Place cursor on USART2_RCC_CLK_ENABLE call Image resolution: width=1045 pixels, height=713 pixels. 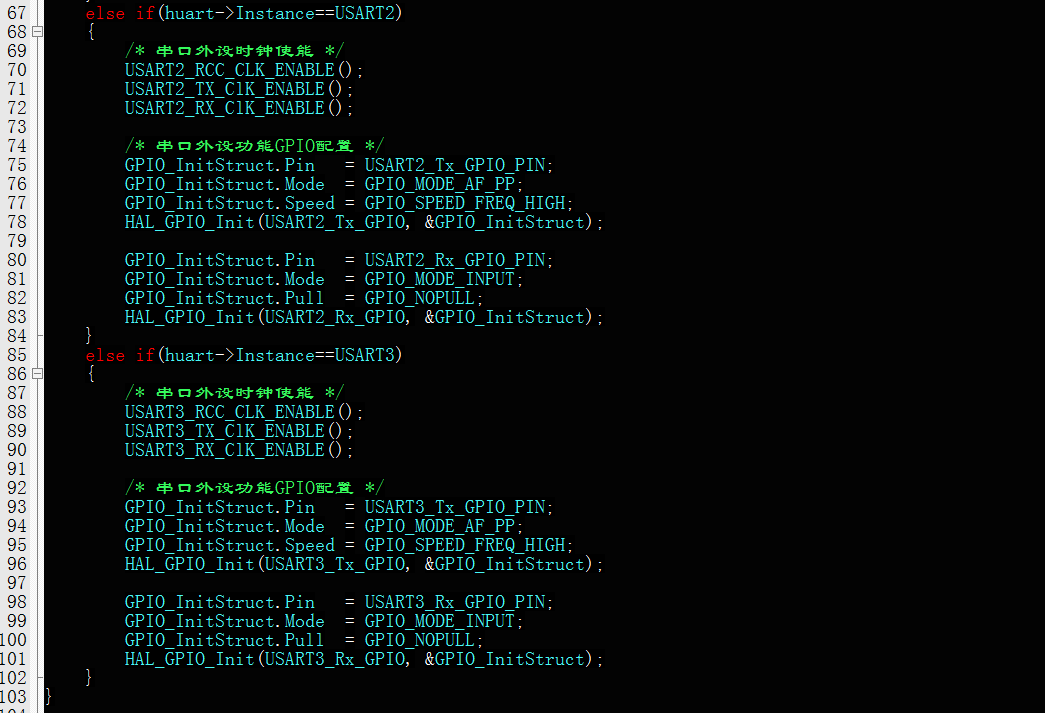pyautogui.click(x=230, y=70)
